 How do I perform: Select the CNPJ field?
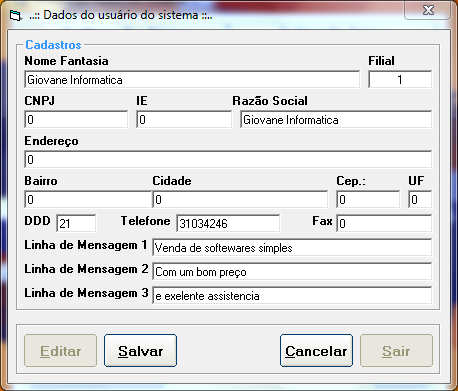pos(76,120)
